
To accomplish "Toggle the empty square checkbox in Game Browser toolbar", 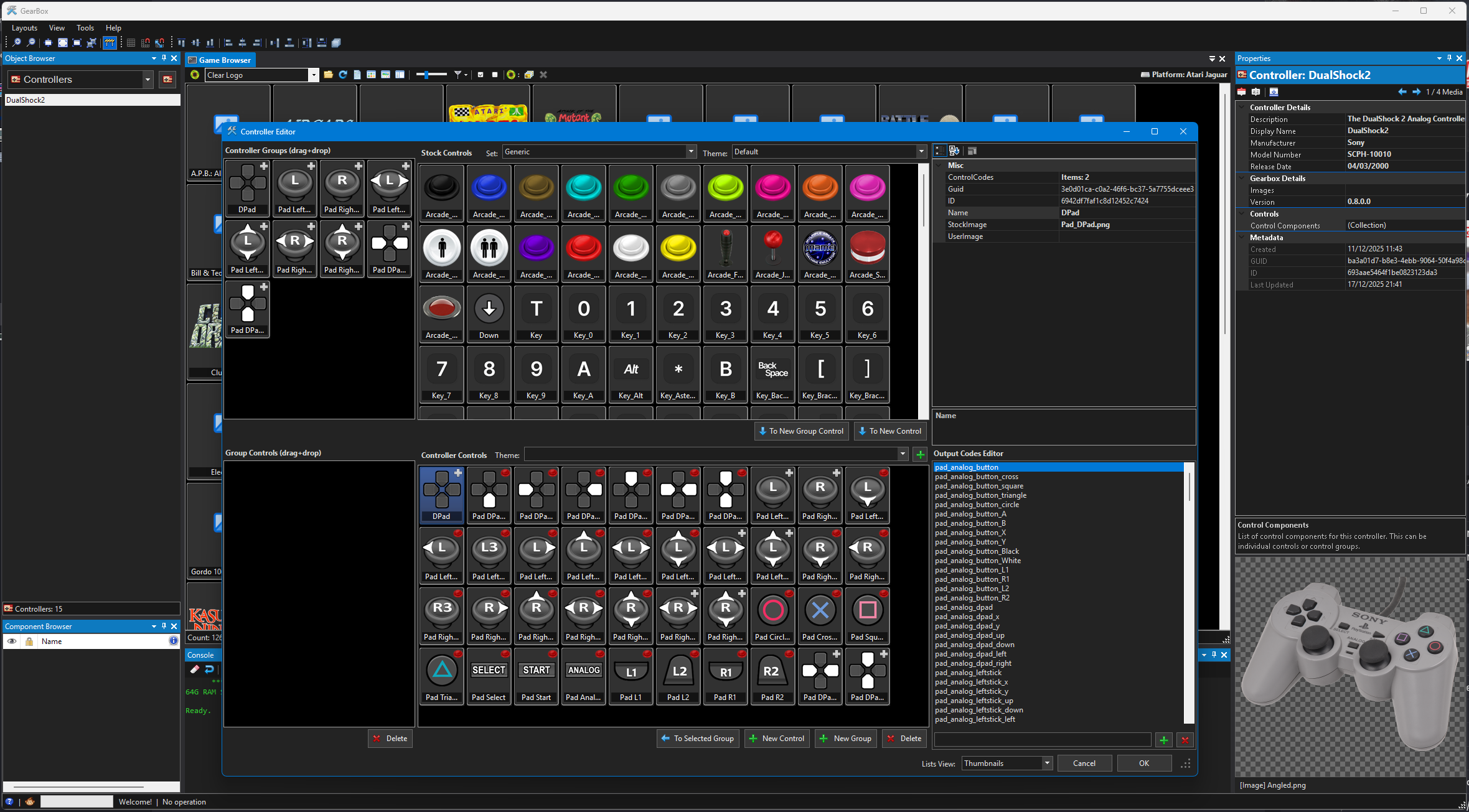I will click(495, 75).
